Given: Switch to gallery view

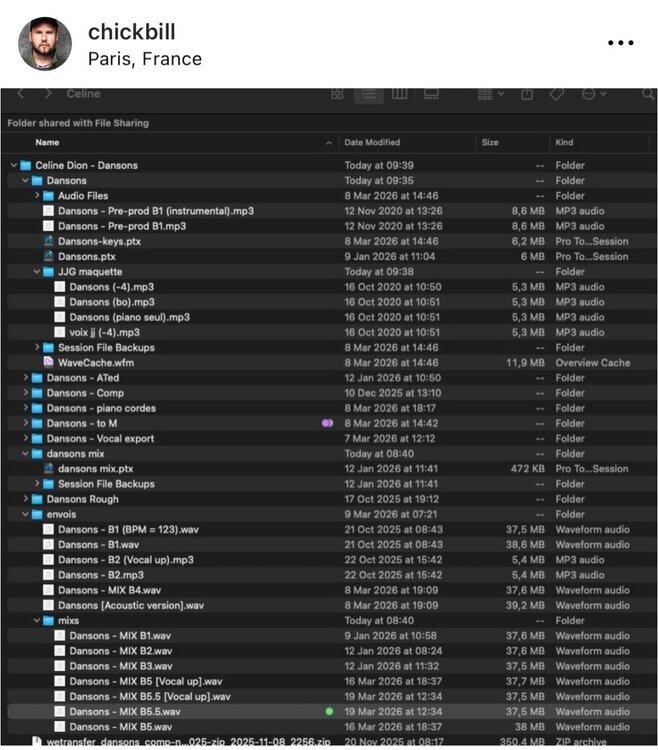Looking at the screenshot, I should pyautogui.click(x=431, y=94).
